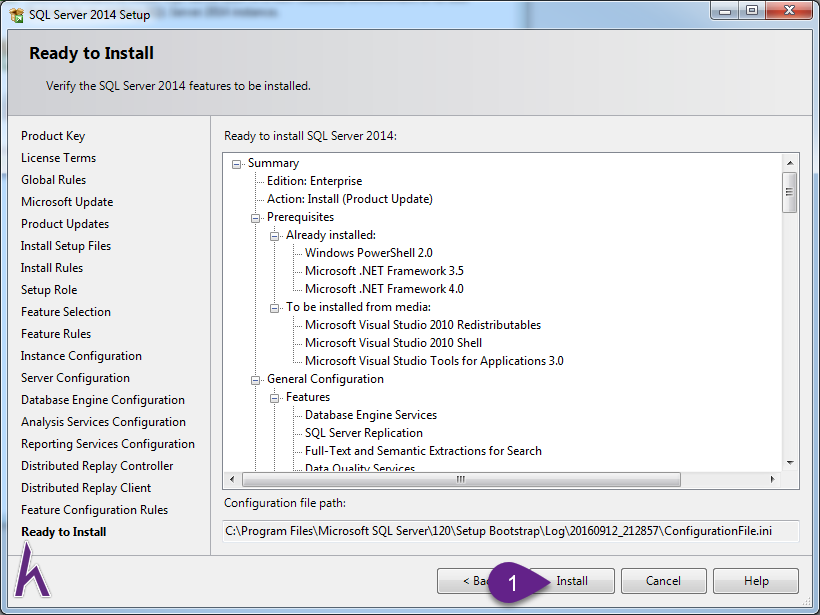Close the SQL Server 2014 Setup window

(789, 10)
